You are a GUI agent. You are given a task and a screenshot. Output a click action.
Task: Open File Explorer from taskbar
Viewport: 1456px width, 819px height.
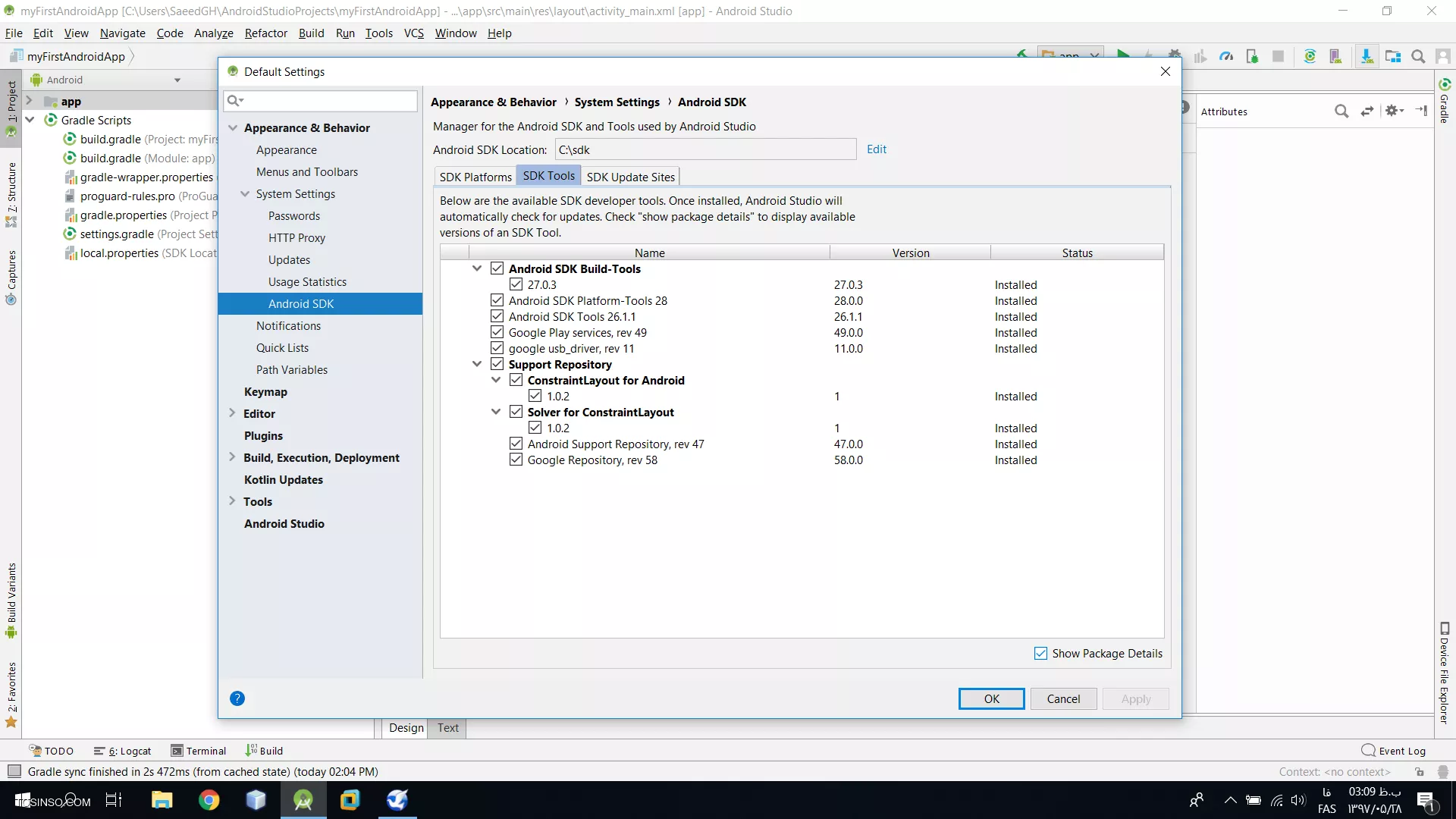point(162,800)
